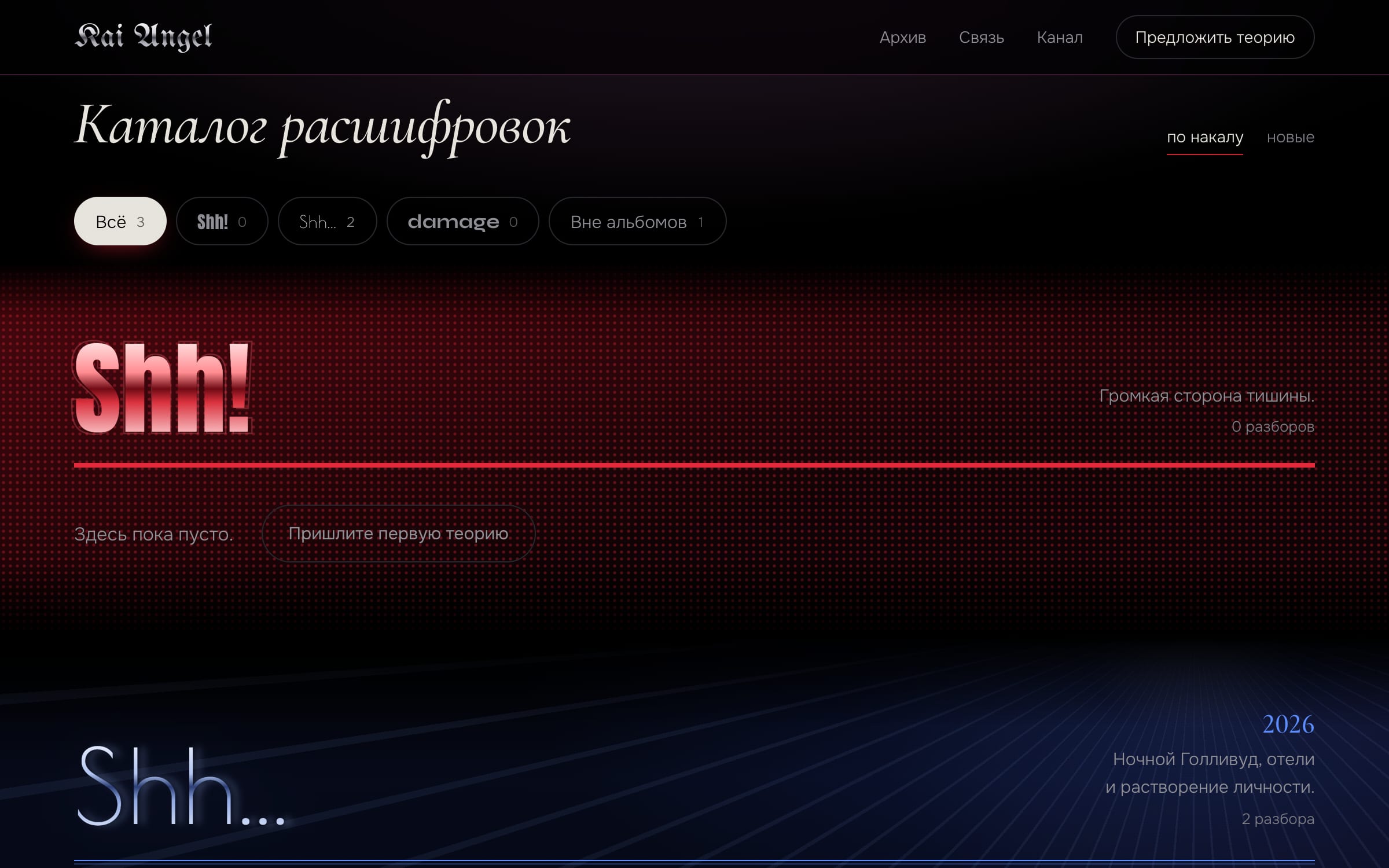Viewport: 1389px width, 868px height.
Task: Filter by the Shh... album chip
Action: tap(328, 221)
